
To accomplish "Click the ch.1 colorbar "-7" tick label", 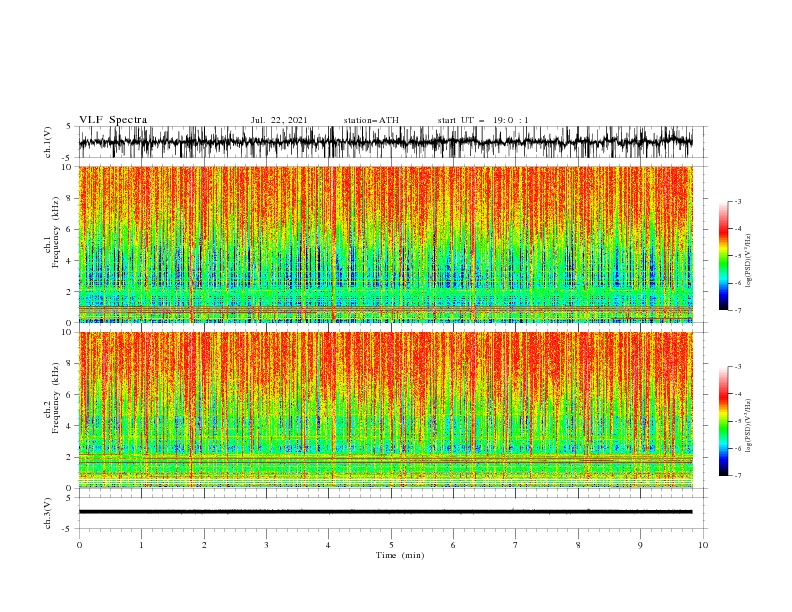I will point(738,310).
